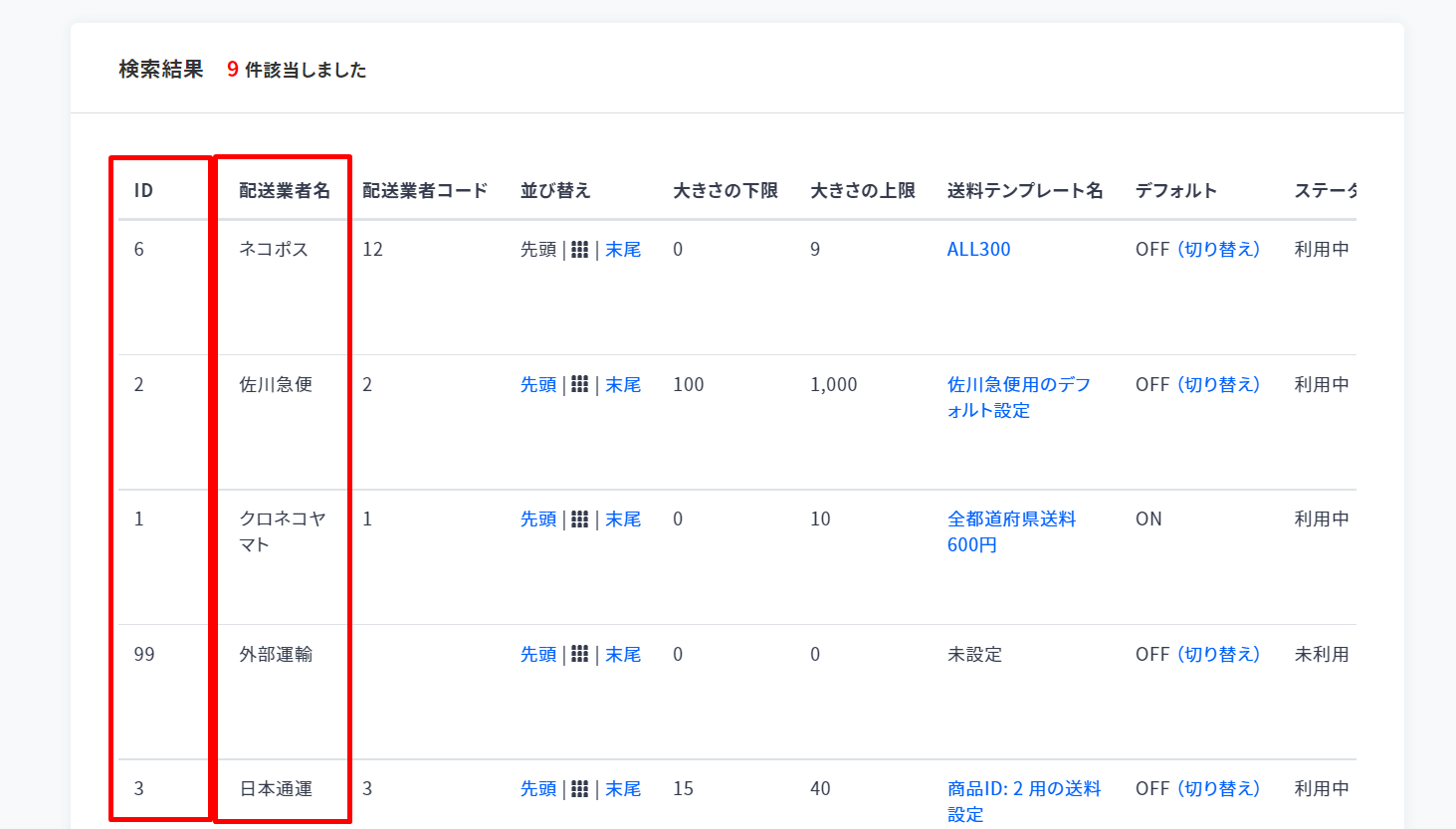Screen dimensions: 1456x829
Task: Open 全都道府県送料600円 template link
Action: [x=1011, y=531]
